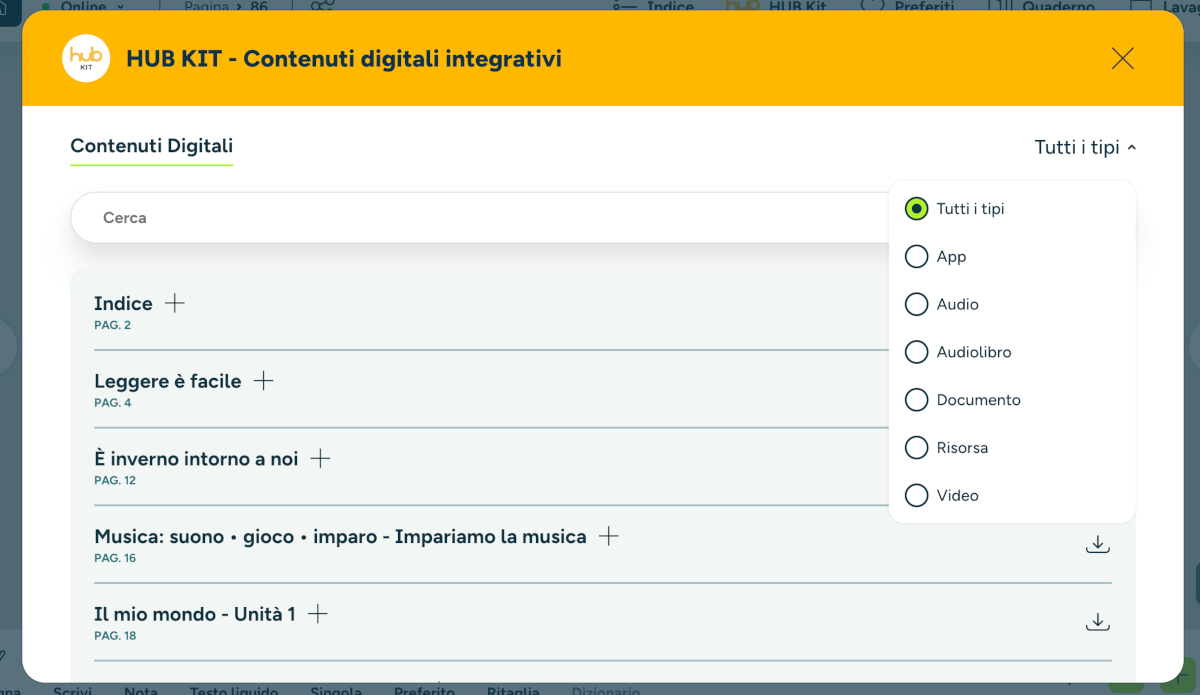Click the dialog title HUB KIT - Contenuti digitali integrativi
This screenshot has width=1200, height=695.
pyautogui.click(x=344, y=59)
